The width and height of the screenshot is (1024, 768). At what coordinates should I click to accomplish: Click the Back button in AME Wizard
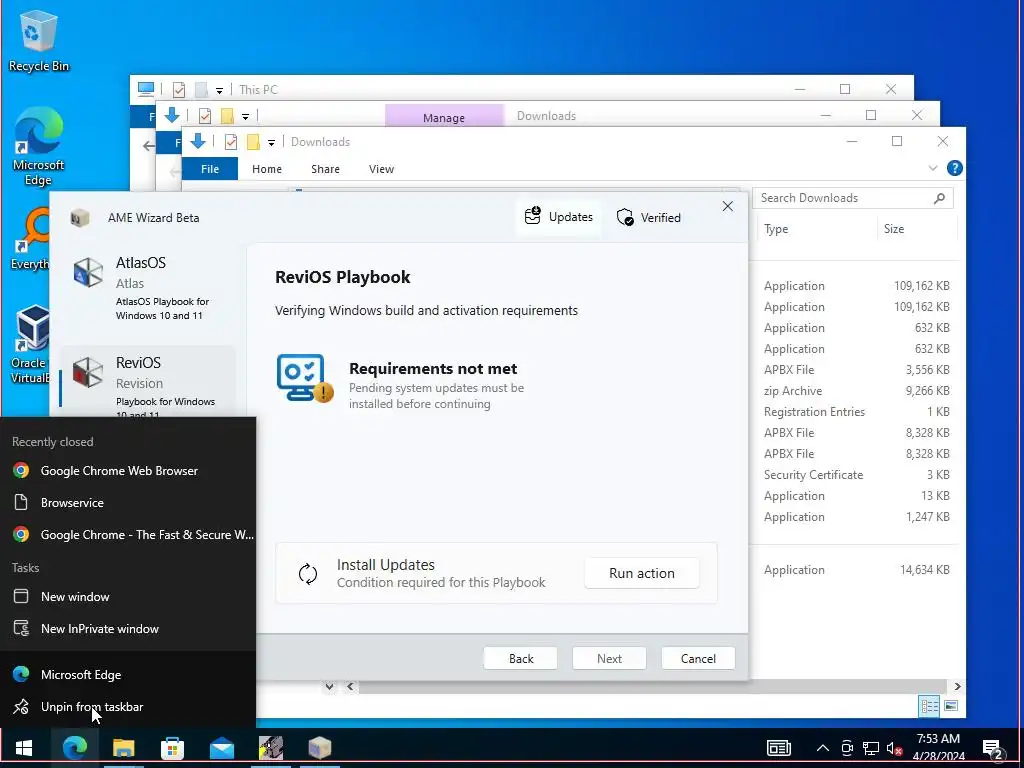pos(520,658)
